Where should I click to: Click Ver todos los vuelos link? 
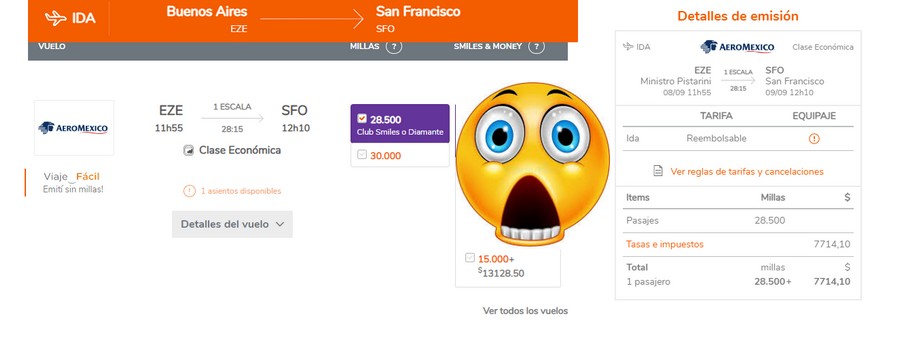pos(525,311)
